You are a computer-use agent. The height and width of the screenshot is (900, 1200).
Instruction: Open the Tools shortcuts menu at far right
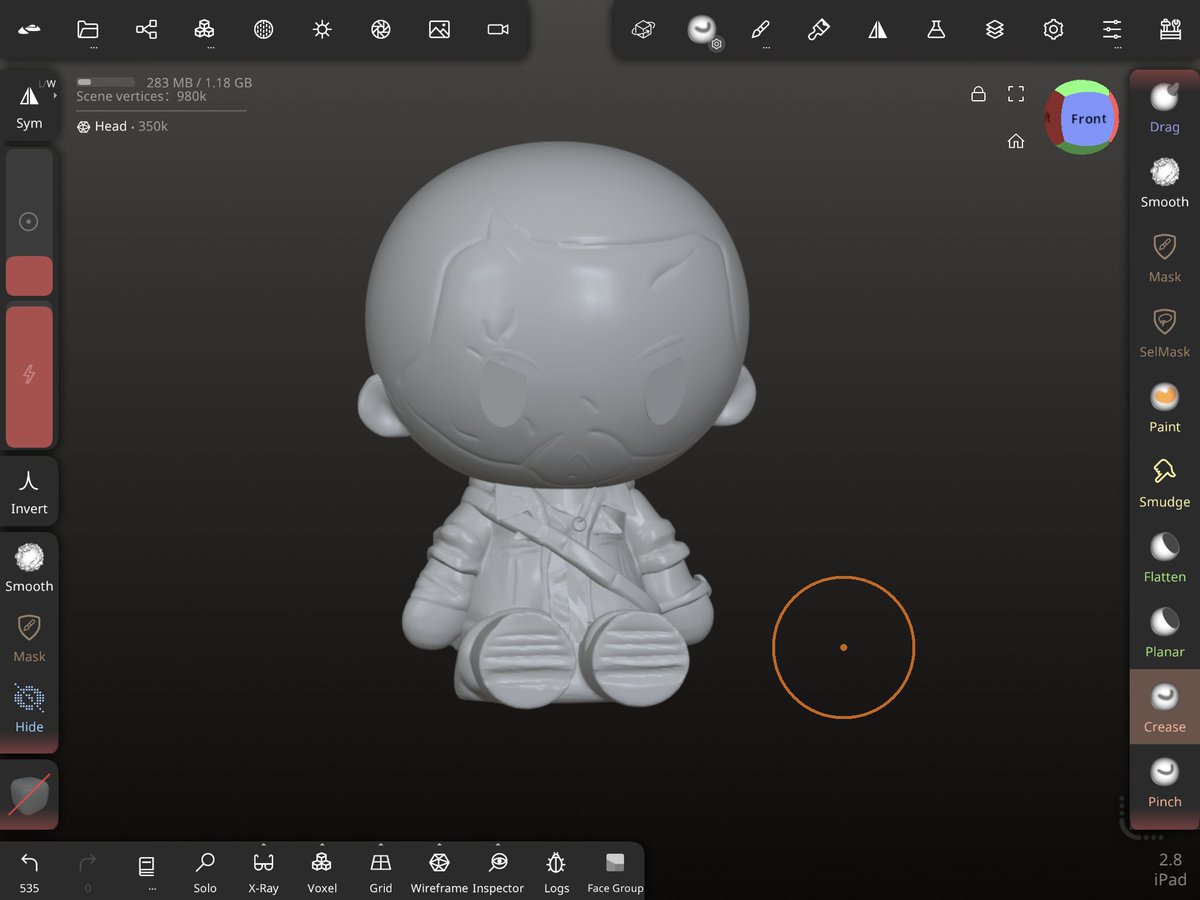click(1170, 30)
